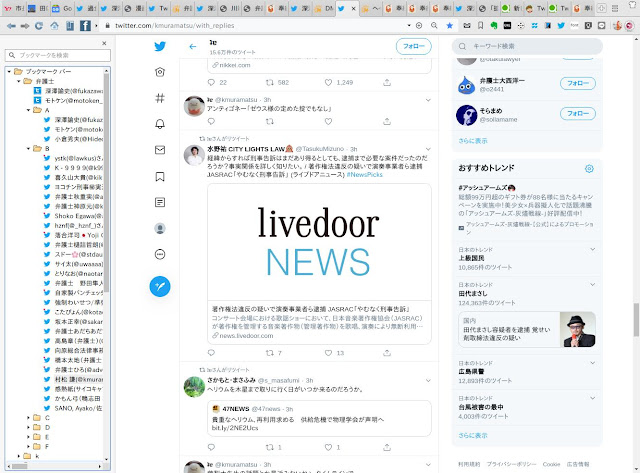Like the アンティゴネー tweet

click(328, 121)
